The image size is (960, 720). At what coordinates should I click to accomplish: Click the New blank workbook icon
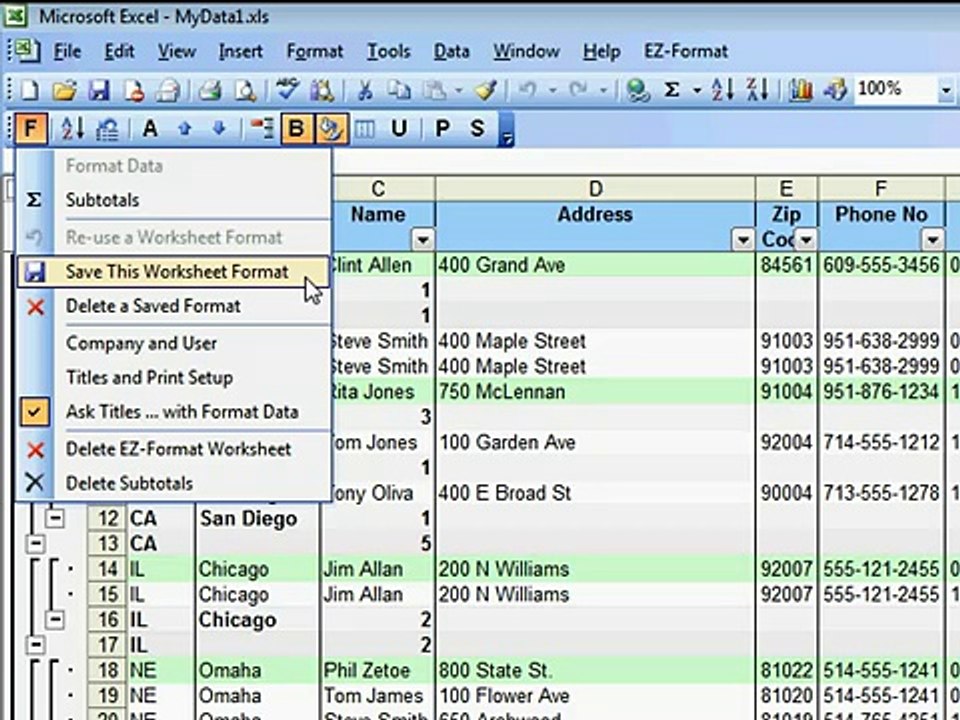pos(29,91)
